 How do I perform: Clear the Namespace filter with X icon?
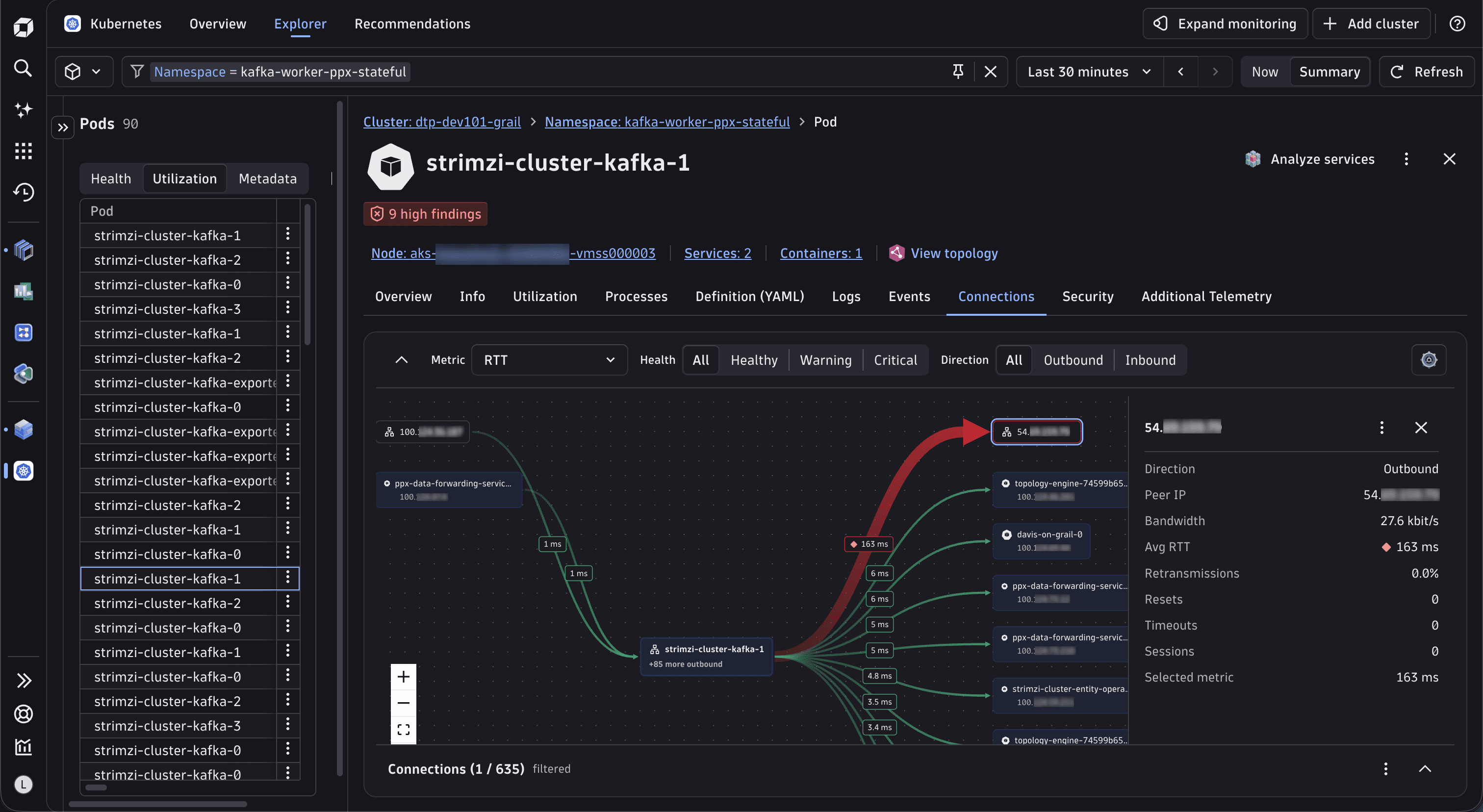point(990,72)
